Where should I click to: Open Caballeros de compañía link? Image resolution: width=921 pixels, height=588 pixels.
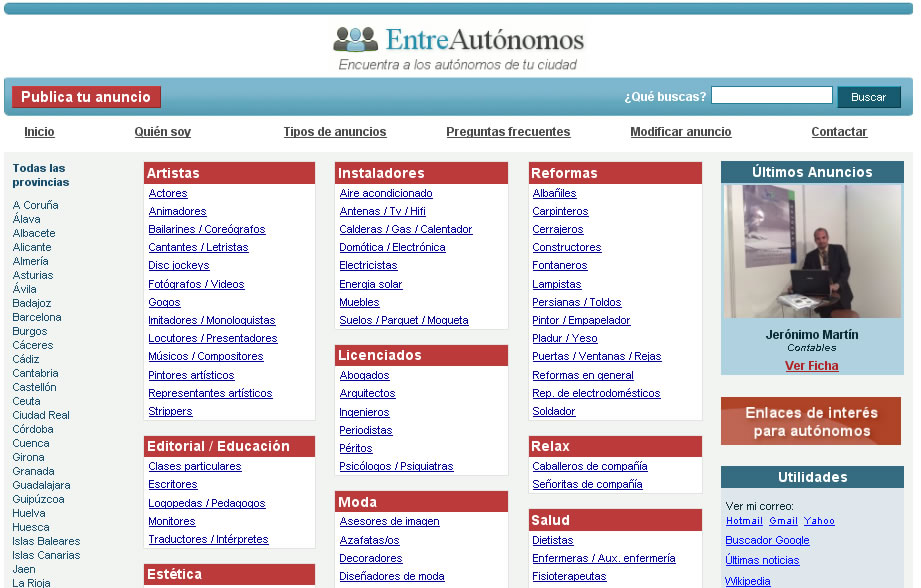[590, 466]
